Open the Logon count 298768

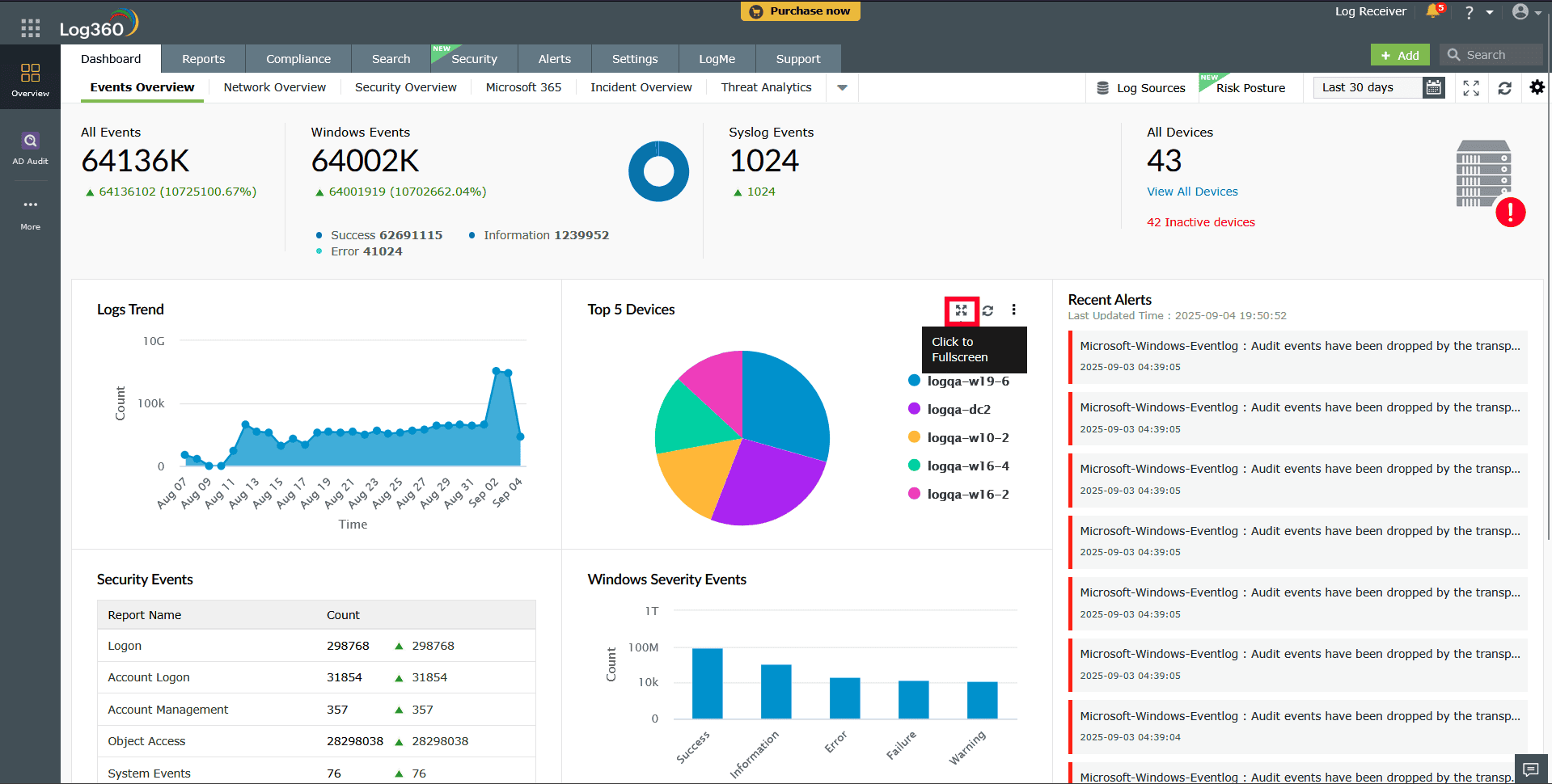(348, 646)
